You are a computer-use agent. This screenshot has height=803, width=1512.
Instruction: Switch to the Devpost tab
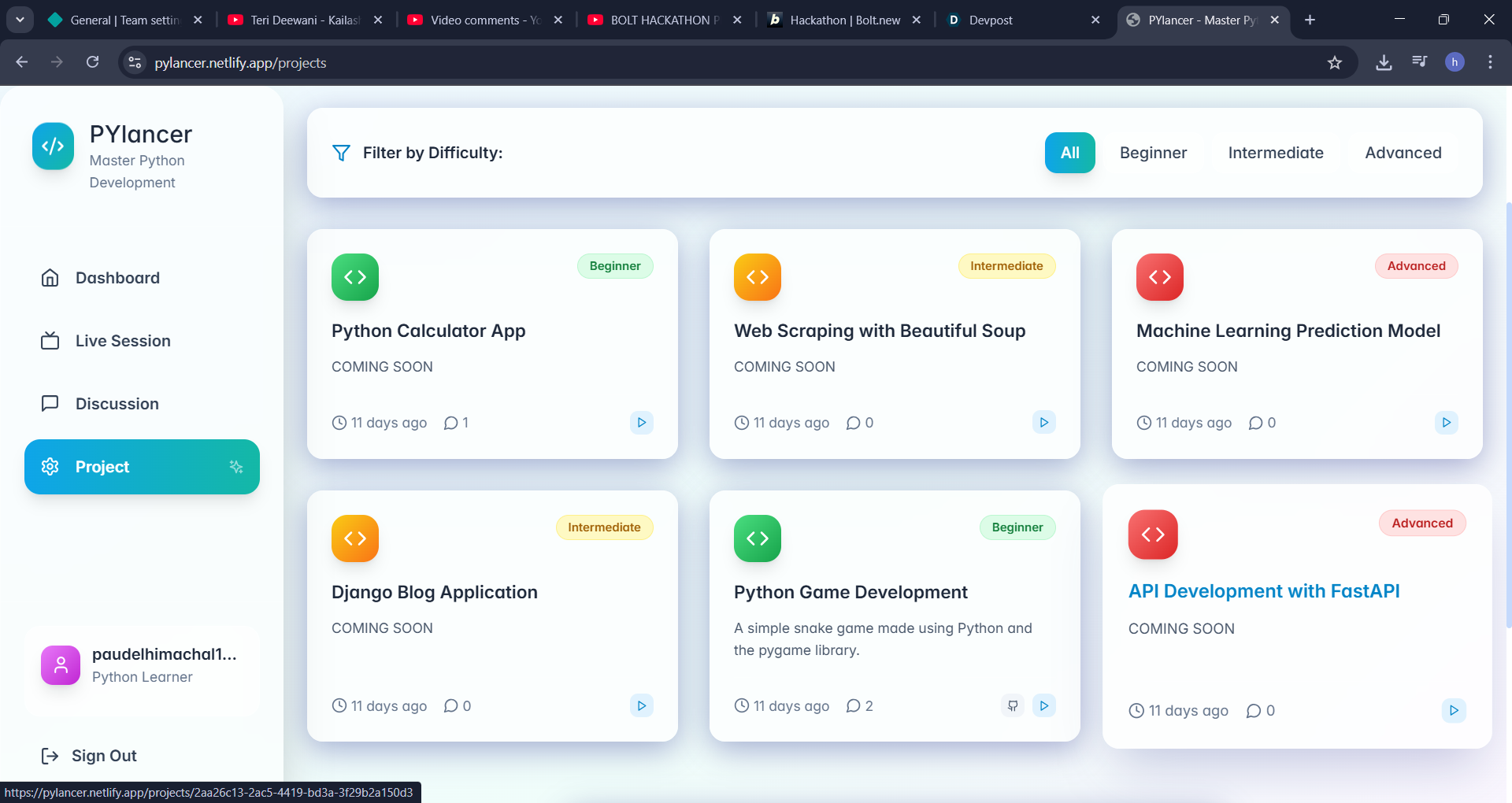pyautogui.click(x=1025, y=20)
